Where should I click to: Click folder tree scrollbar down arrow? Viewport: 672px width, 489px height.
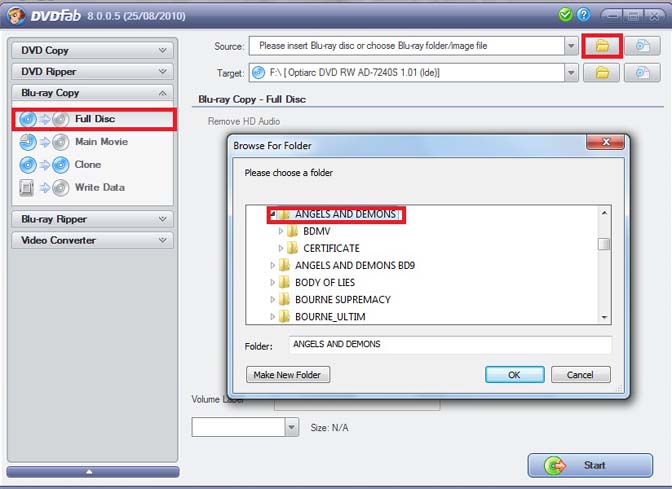click(x=604, y=317)
